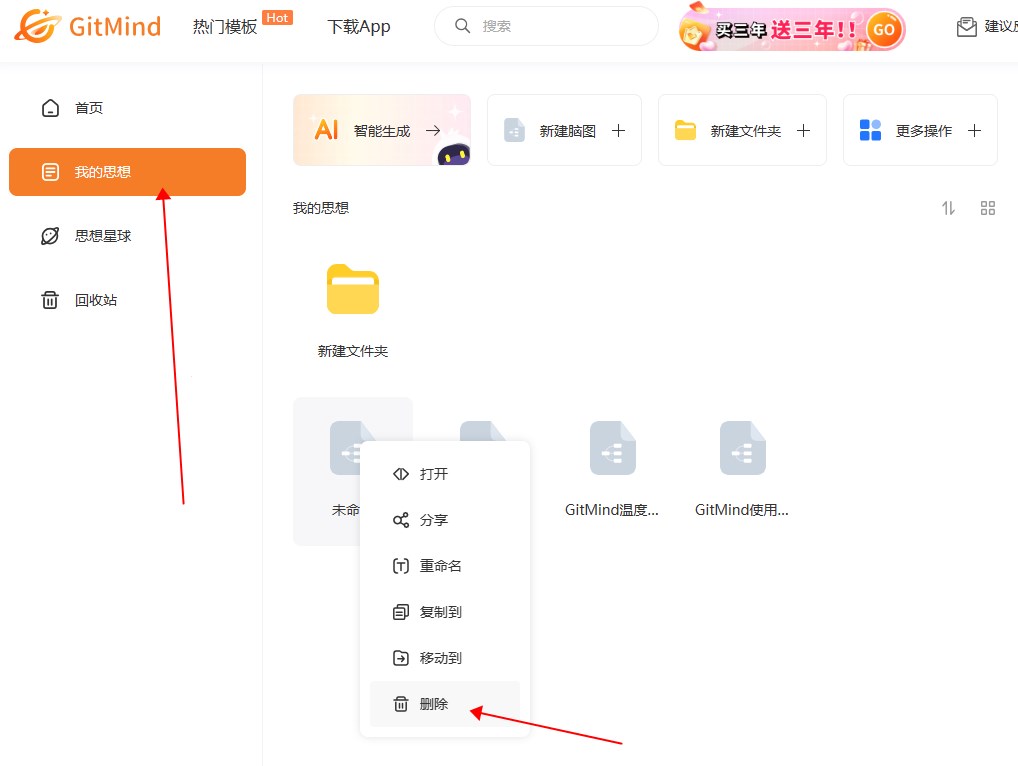Choose 分享 from the context menu
The image size is (1018, 766).
(x=445, y=520)
